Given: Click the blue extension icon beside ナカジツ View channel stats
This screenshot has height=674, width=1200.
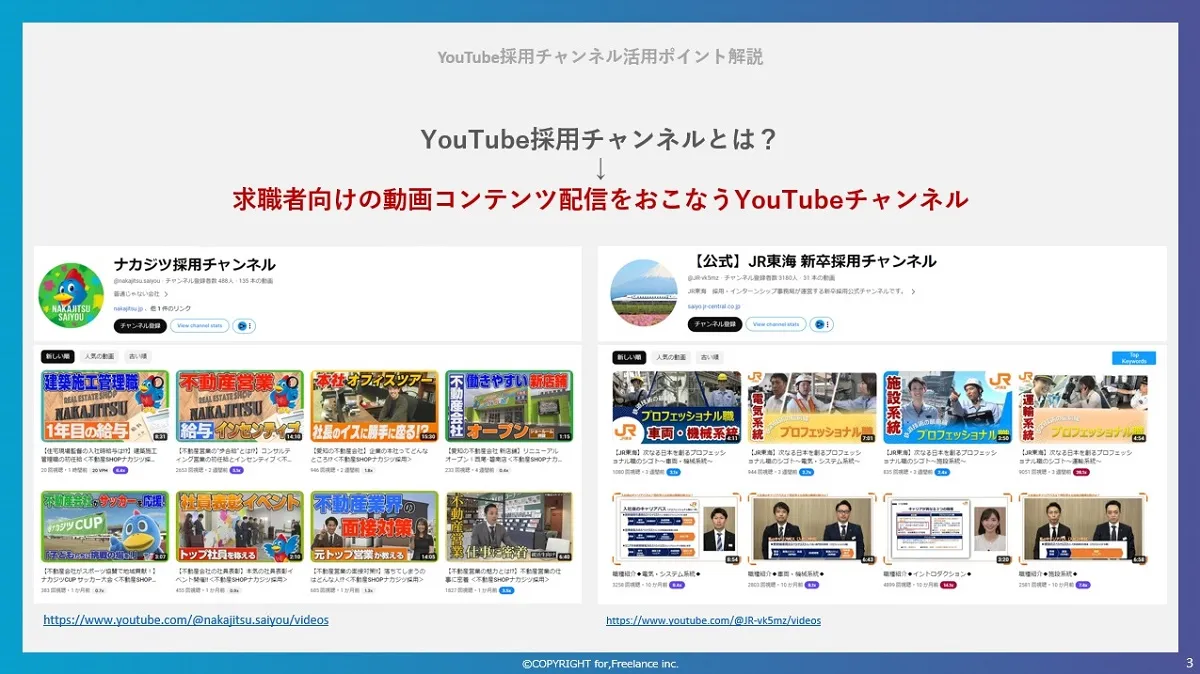Looking at the screenshot, I should pyautogui.click(x=243, y=326).
